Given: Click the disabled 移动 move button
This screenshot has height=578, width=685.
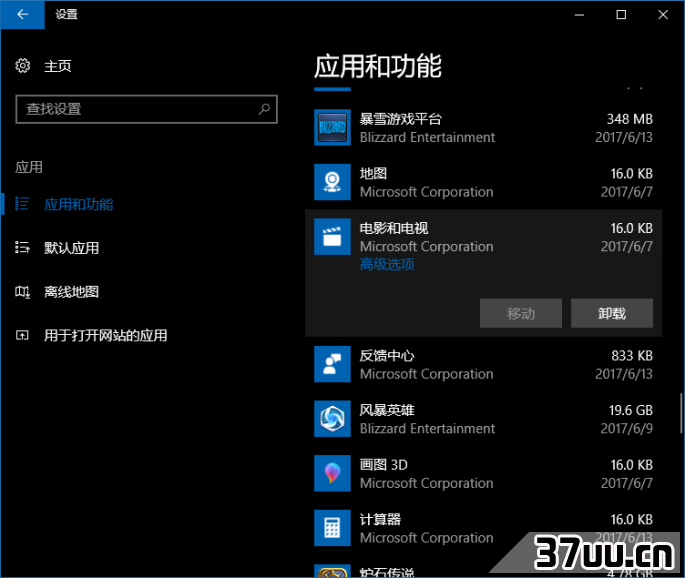Looking at the screenshot, I should click(521, 313).
